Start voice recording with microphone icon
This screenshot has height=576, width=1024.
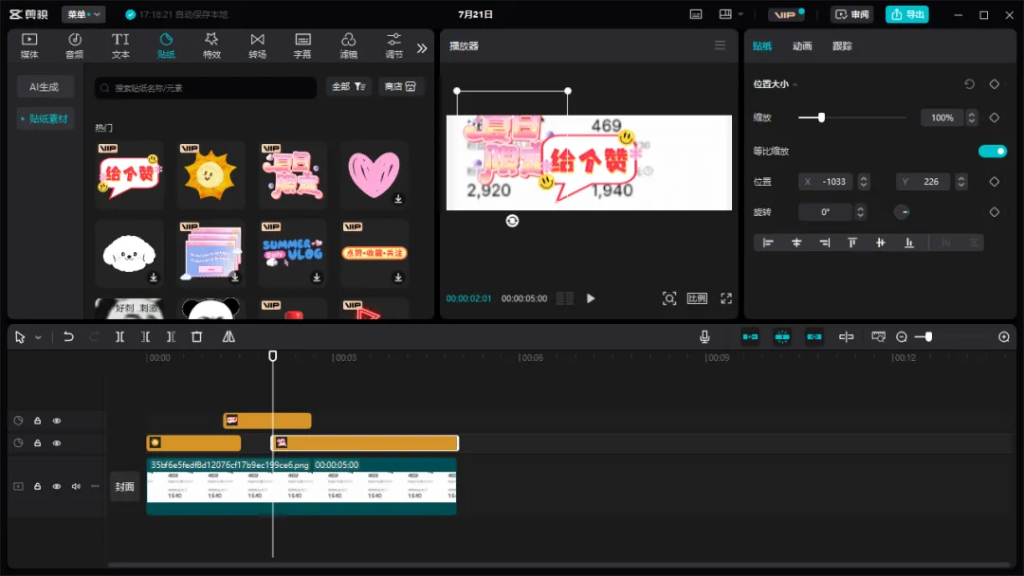(x=705, y=337)
